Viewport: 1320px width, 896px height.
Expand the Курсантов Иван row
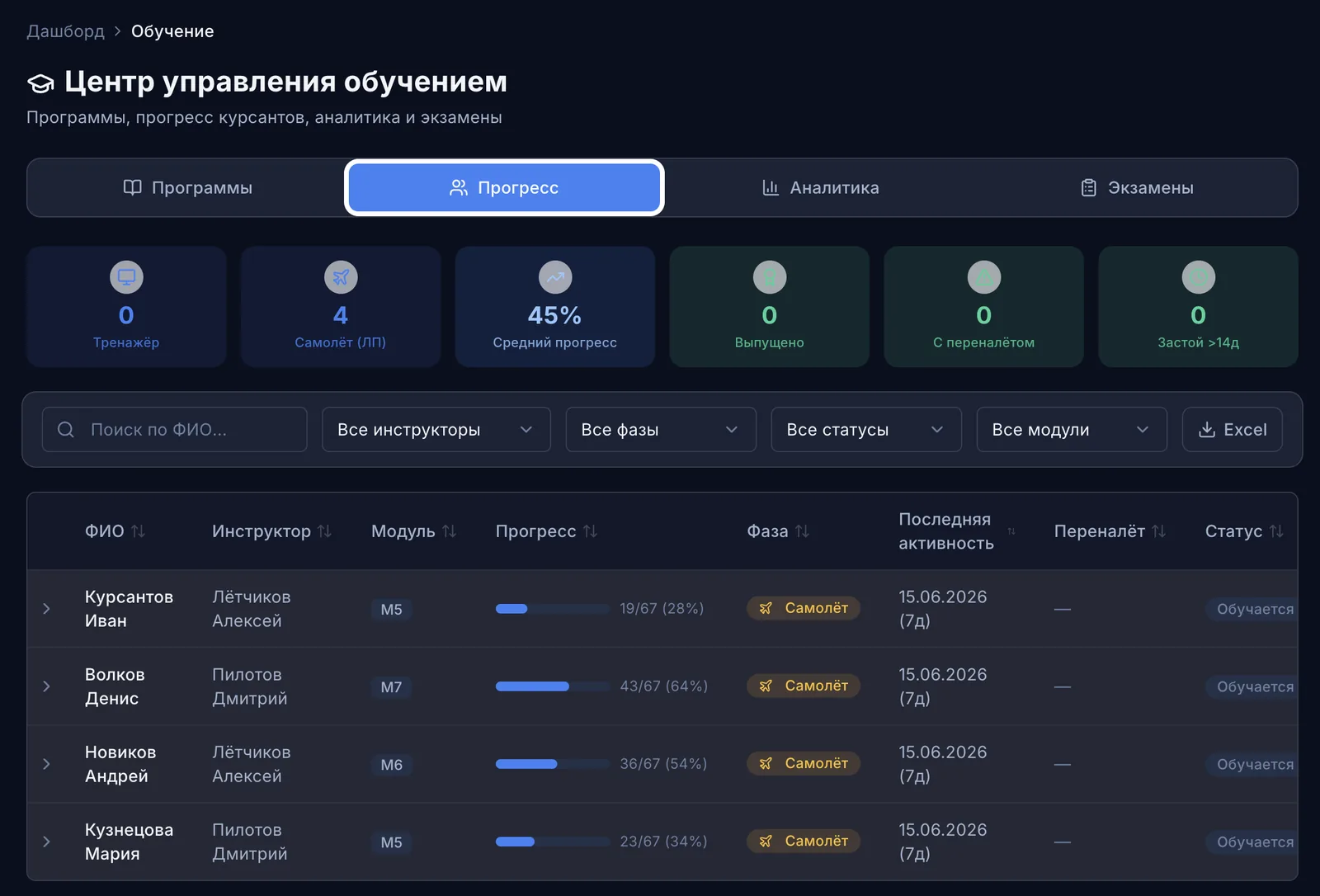pos(47,609)
